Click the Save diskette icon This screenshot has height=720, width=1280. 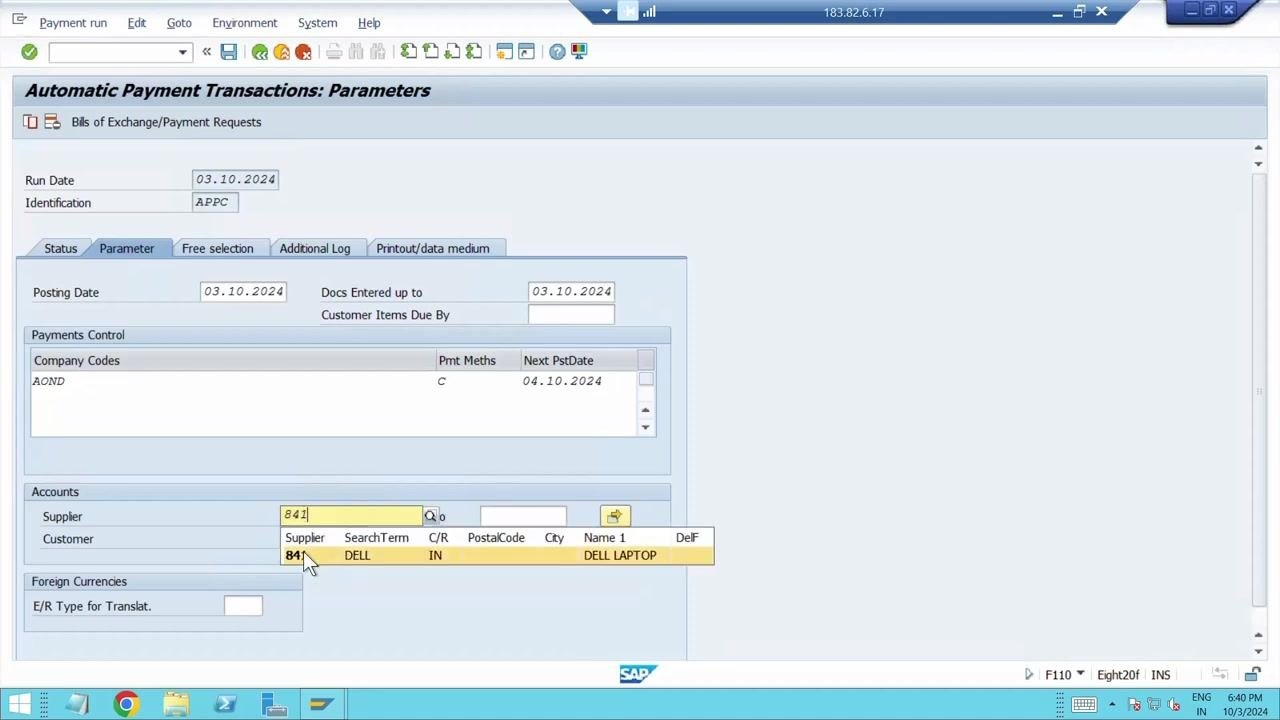click(229, 52)
